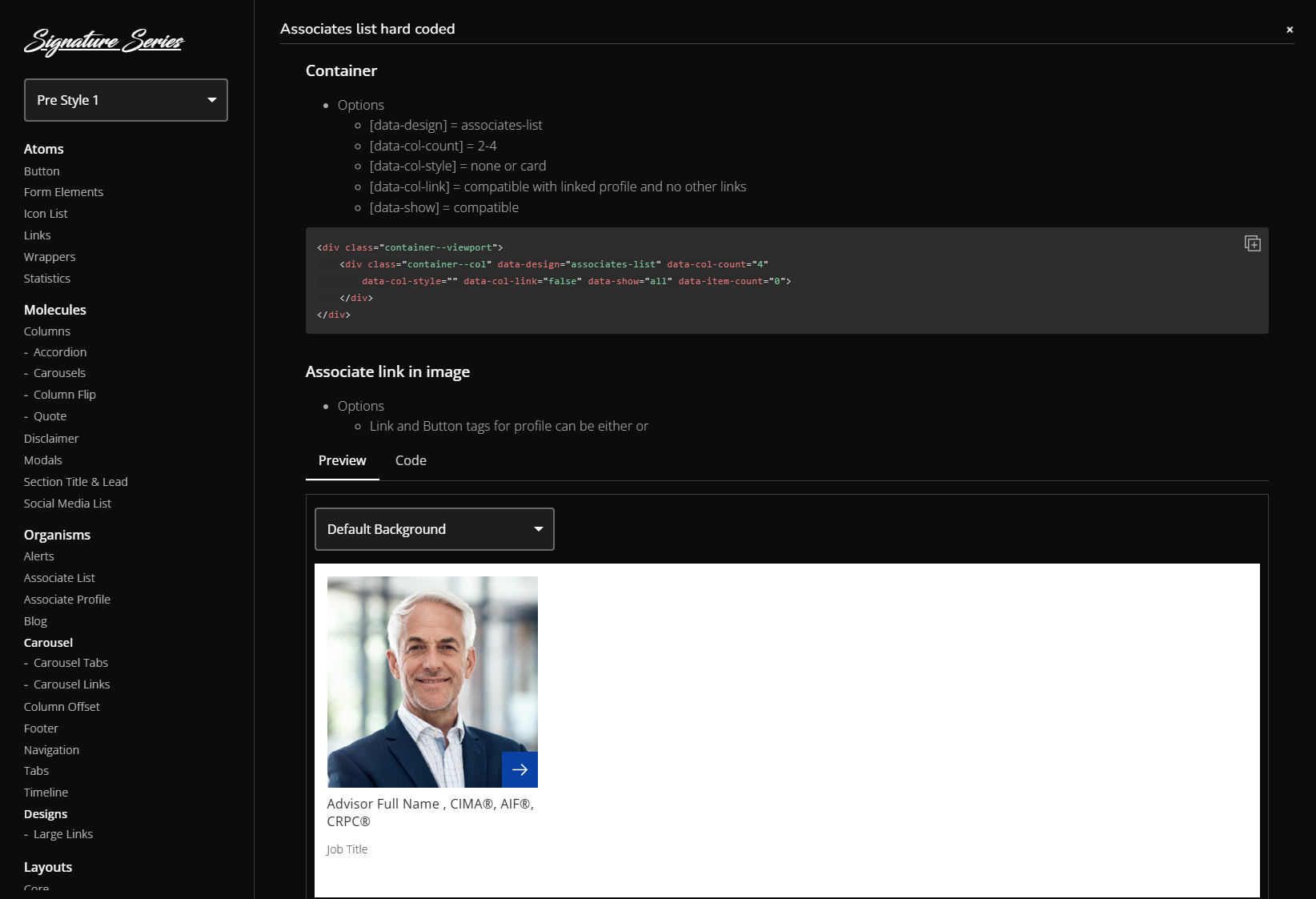Open Carousel Tabs in sidebar
The image size is (1316, 899).
70,663
